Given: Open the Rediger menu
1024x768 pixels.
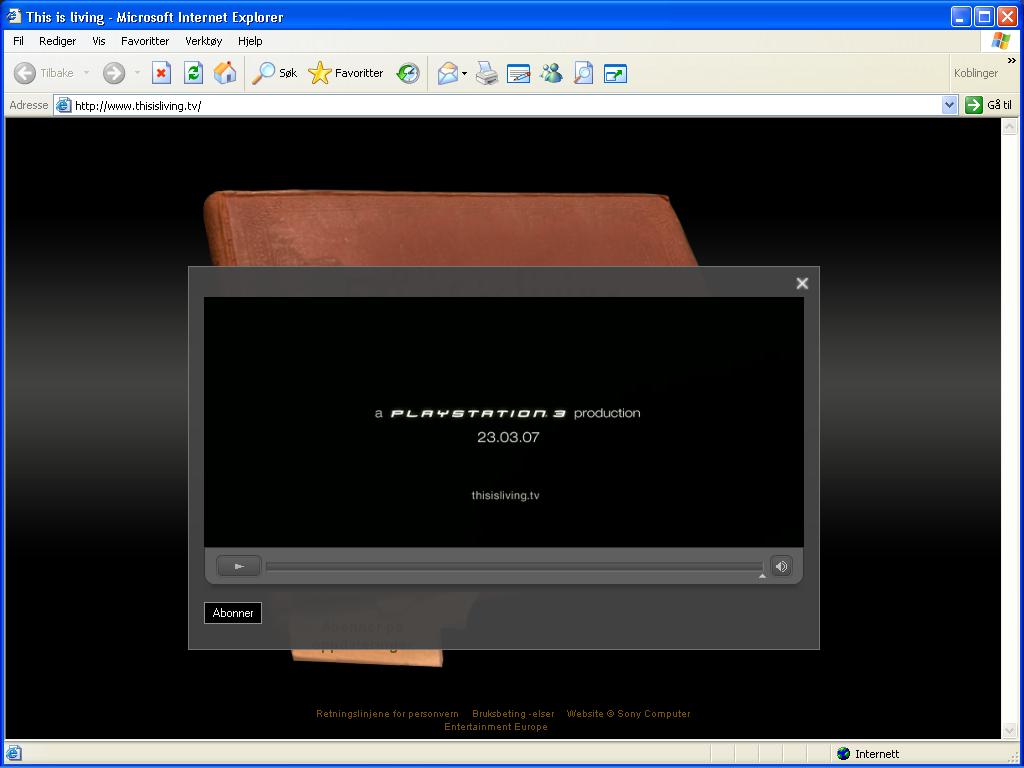Looking at the screenshot, I should 57,41.
